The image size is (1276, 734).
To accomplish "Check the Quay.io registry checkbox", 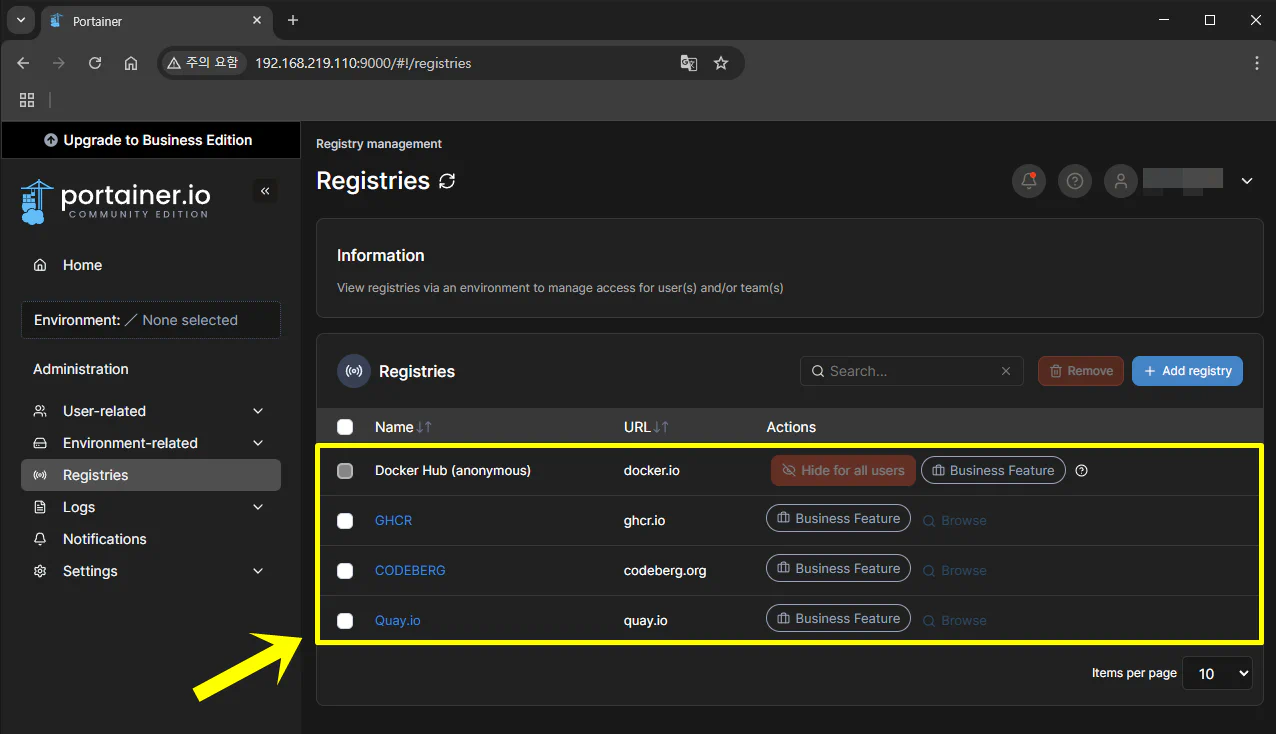I will pyautogui.click(x=345, y=621).
